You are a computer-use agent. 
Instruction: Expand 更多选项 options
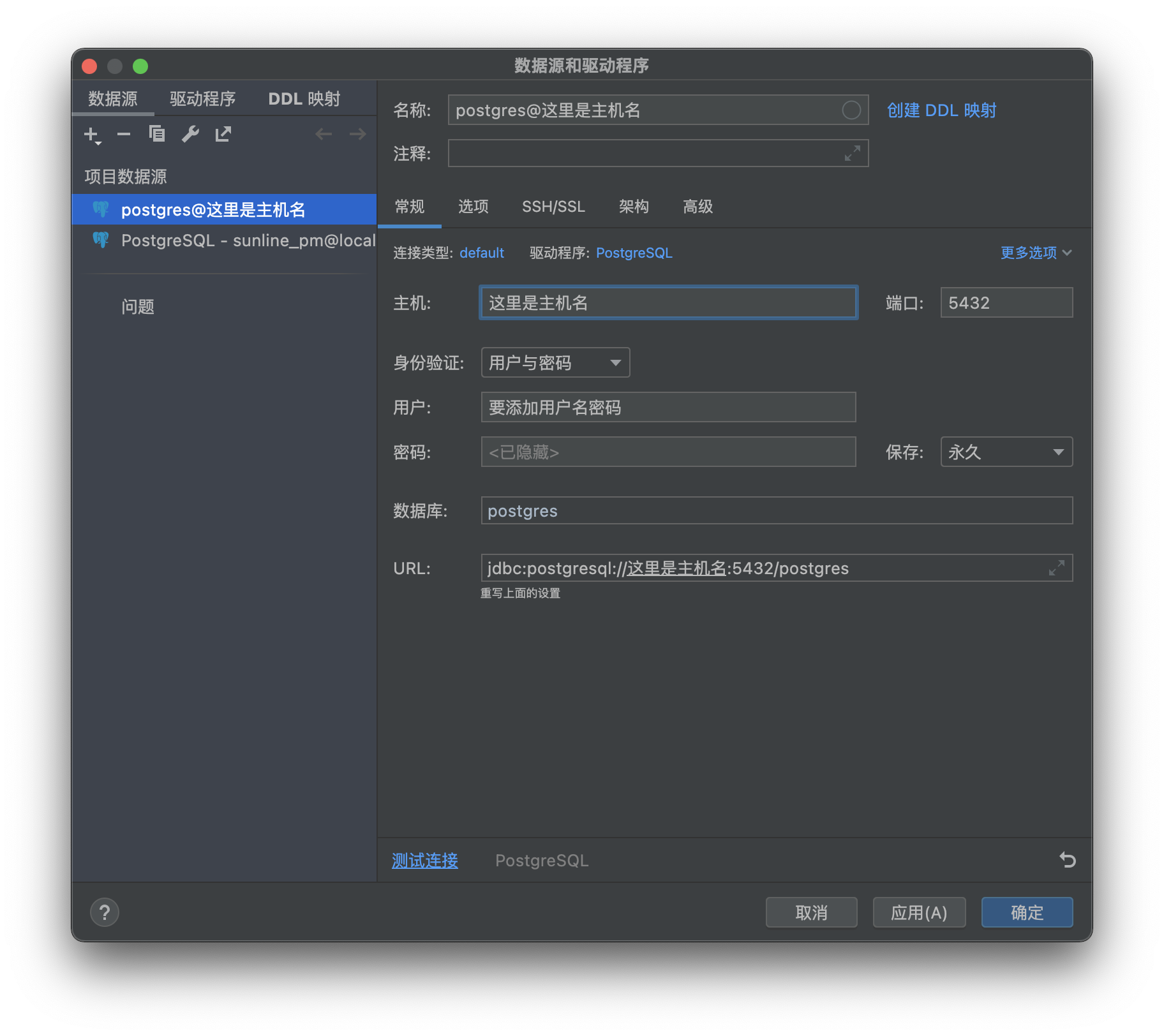(x=1035, y=253)
